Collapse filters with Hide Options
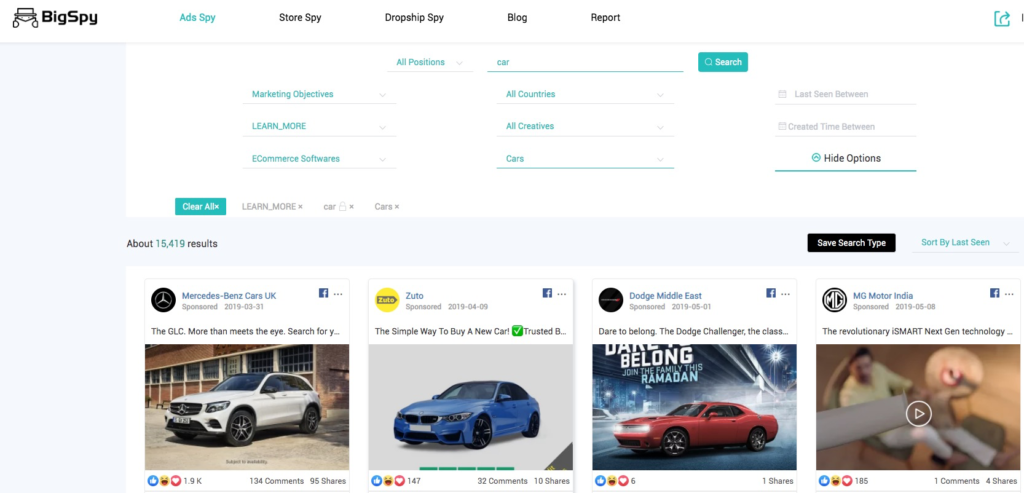 coord(846,158)
